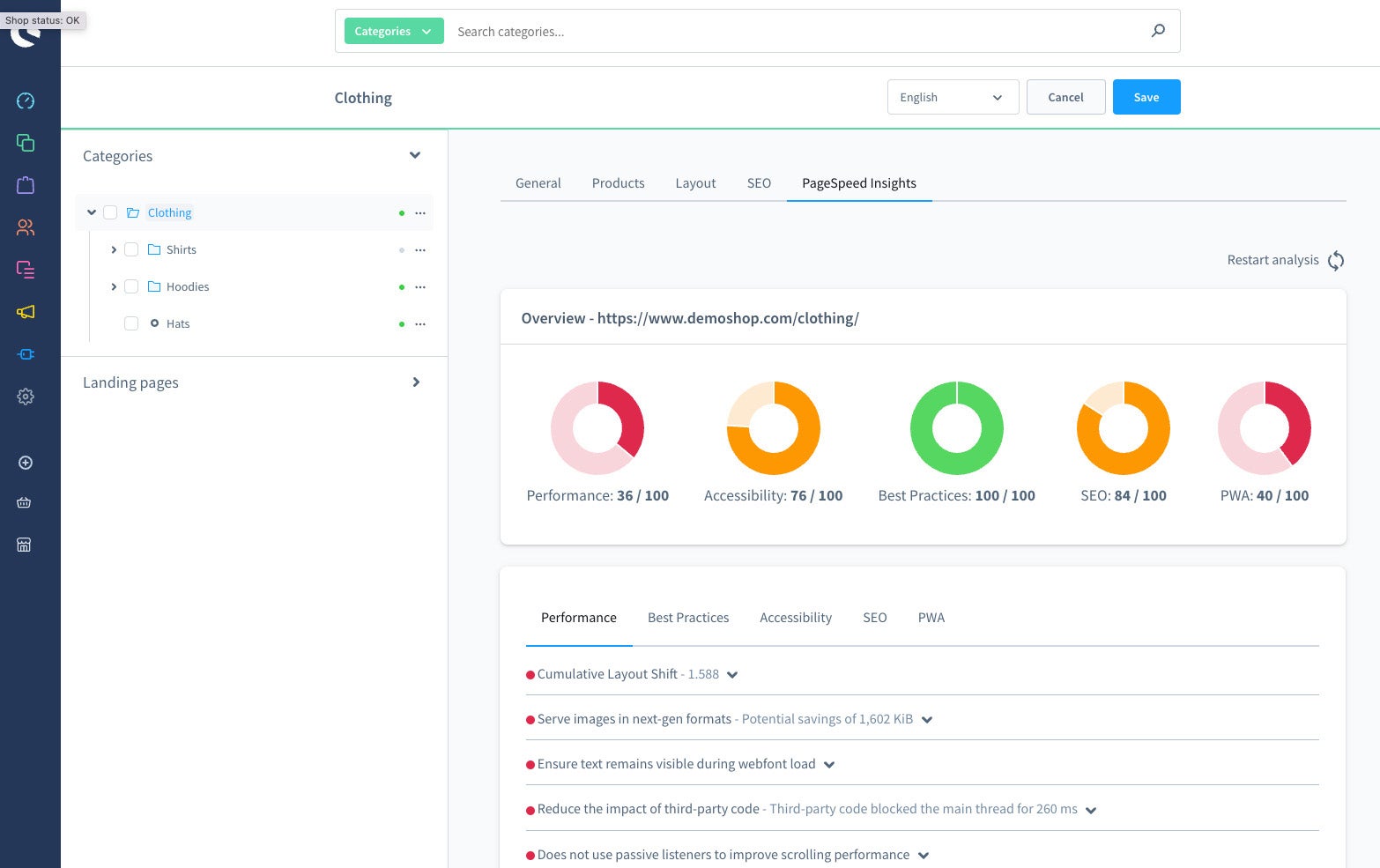
Task: Select the Performance audit tab
Action: point(579,618)
